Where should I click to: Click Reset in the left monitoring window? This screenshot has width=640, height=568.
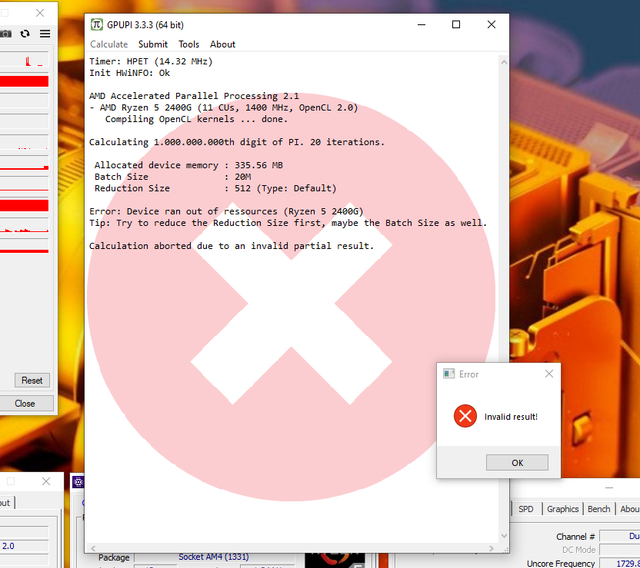(x=32, y=380)
